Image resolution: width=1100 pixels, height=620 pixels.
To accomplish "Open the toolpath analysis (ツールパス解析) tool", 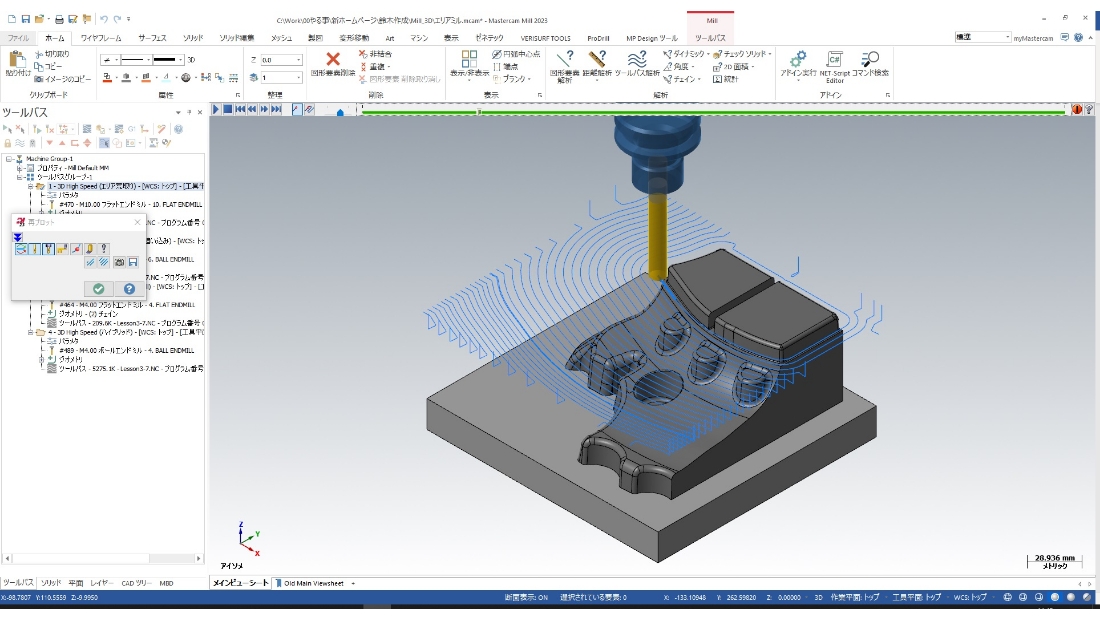I will tap(637, 65).
